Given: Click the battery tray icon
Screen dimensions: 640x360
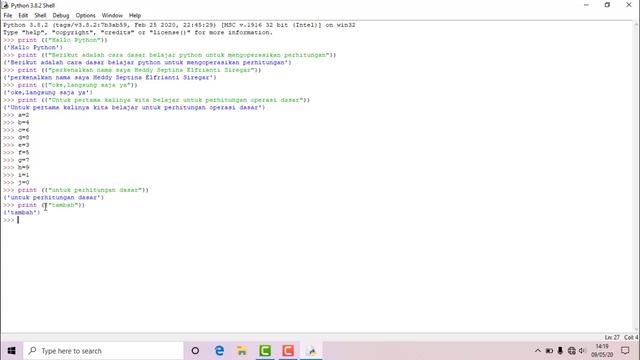Looking at the screenshot, I should pos(549,351).
